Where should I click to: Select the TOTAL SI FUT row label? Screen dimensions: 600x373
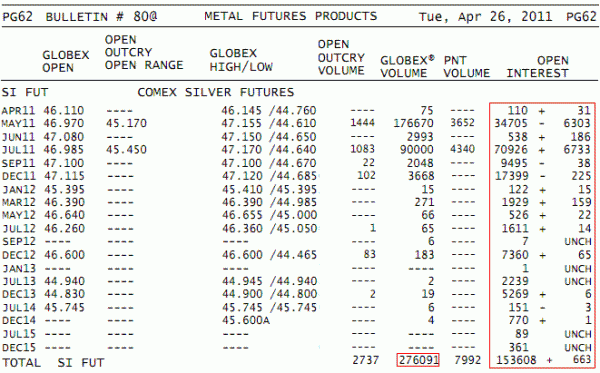pos(53,363)
